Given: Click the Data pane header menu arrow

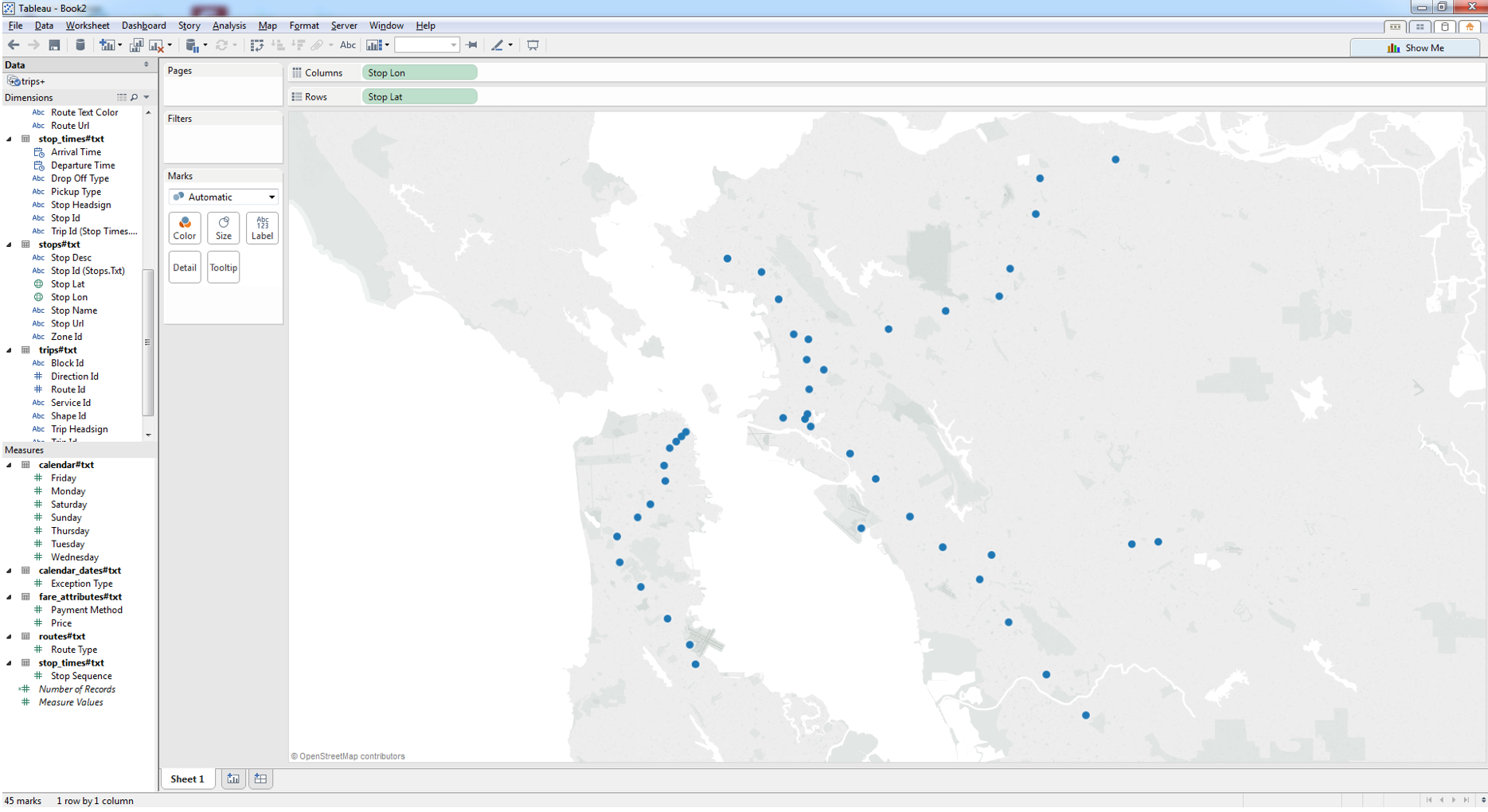Looking at the screenshot, I should click(x=146, y=64).
